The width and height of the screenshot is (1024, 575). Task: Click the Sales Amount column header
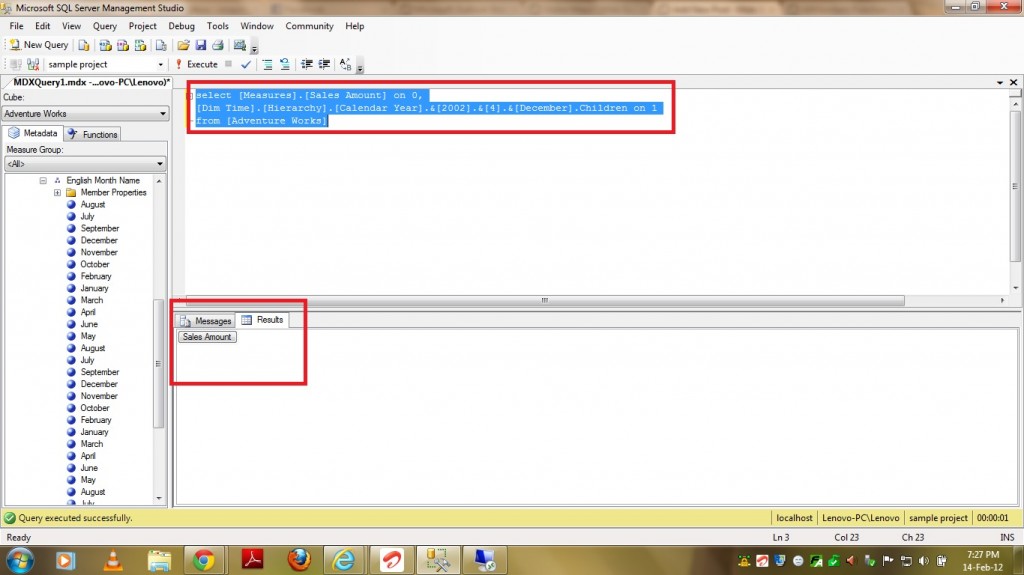tap(207, 337)
